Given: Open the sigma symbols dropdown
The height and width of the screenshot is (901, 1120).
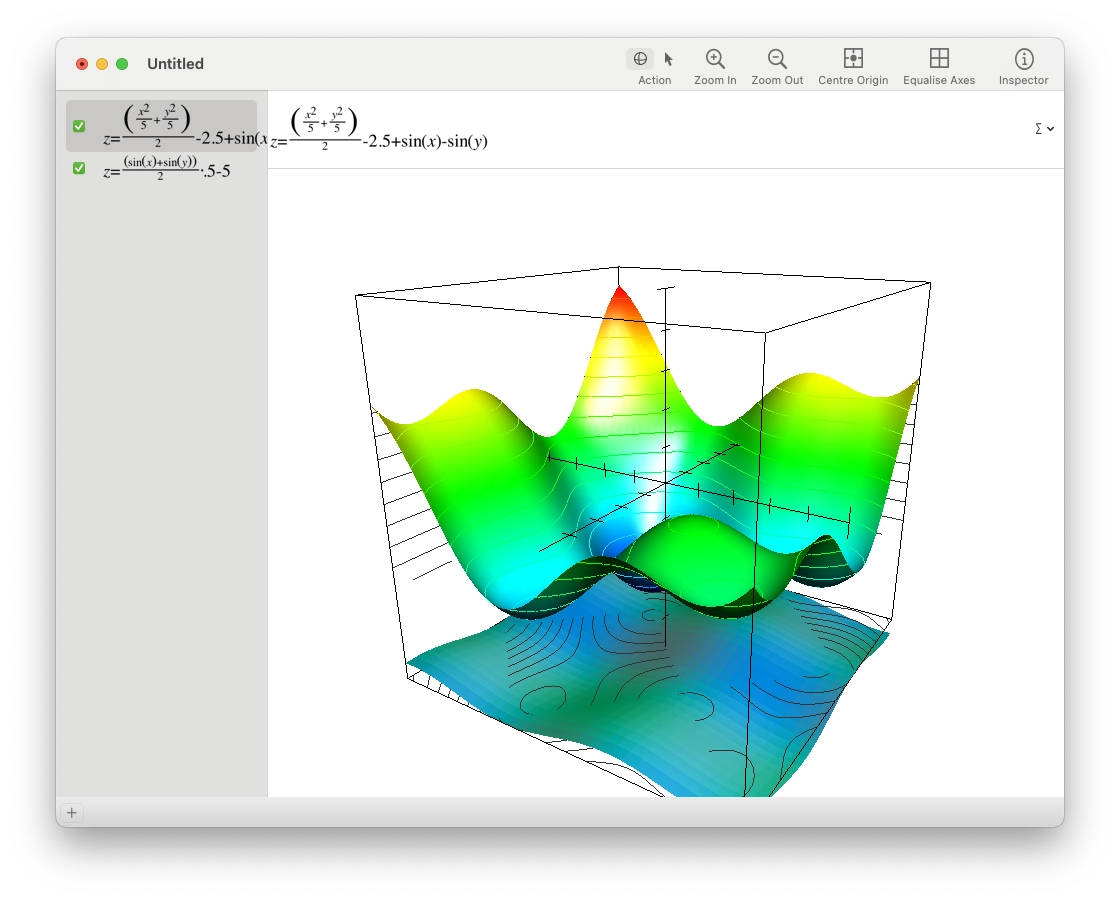Looking at the screenshot, I should coord(1044,129).
